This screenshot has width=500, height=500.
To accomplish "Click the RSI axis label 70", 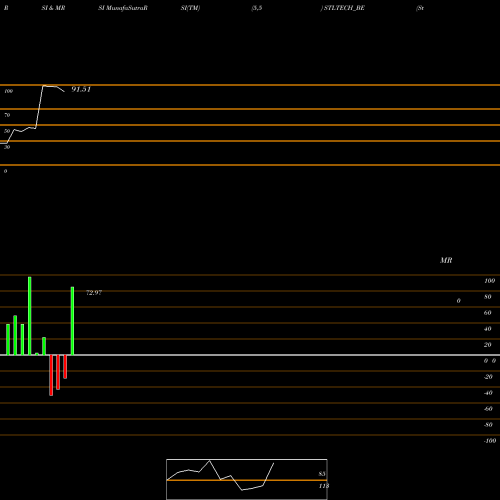I will (x=7, y=115).
